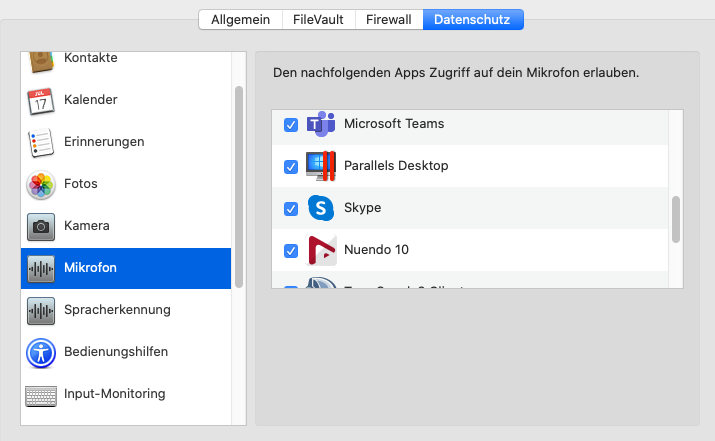Viewport: 715px width, 441px height.
Task: Select the Mikrofon category label
Action: [x=90, y=268]
